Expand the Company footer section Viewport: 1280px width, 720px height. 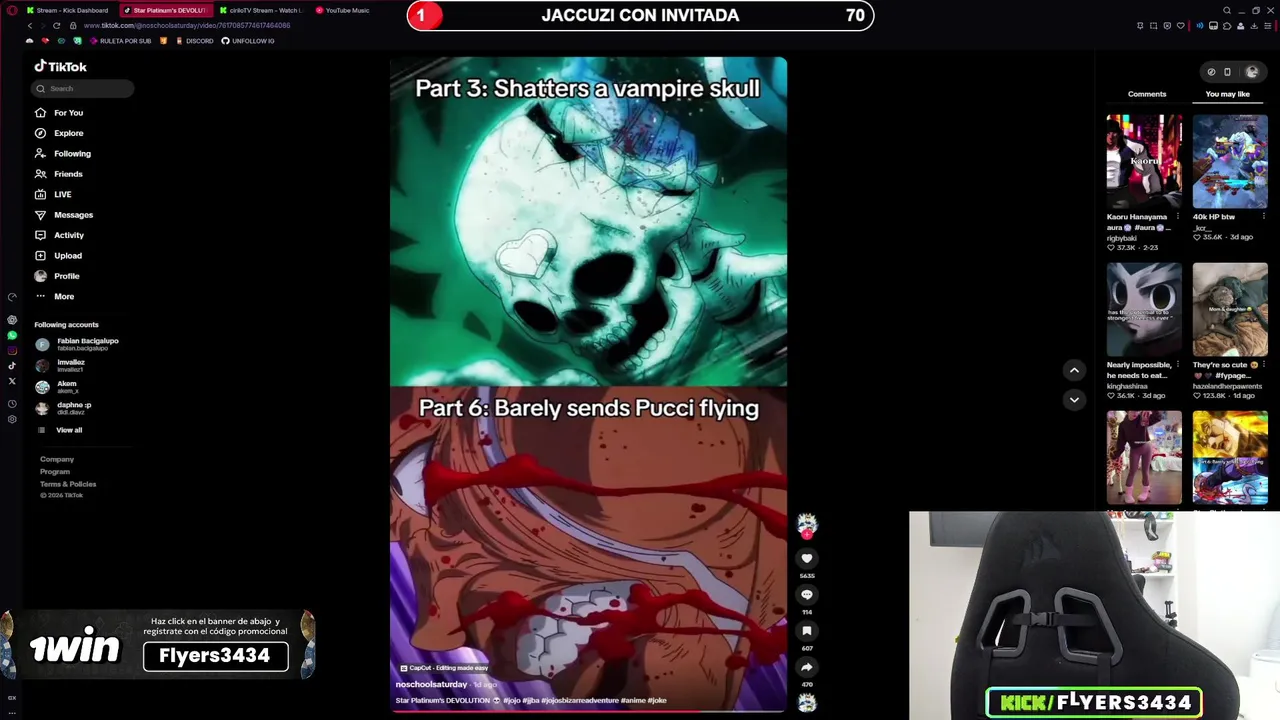[57, 459]
